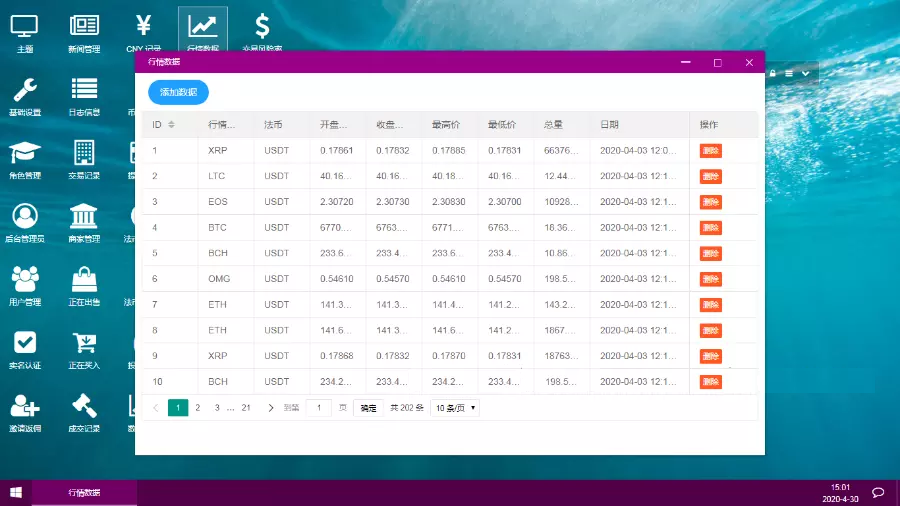Open 角色管理 graduation cap icon
The image size is (900, 506).
tap(25, 156)
